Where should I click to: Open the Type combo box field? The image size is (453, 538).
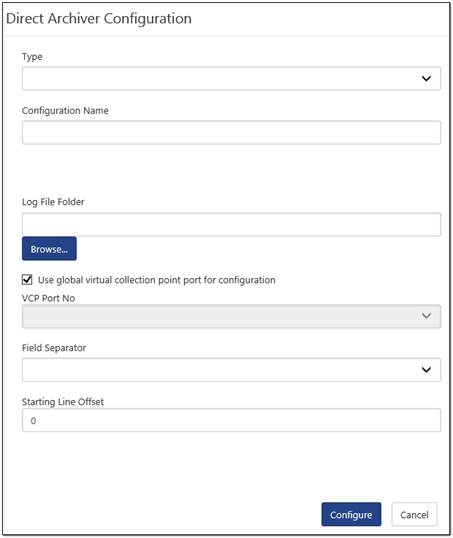click(x=231, y=79)
